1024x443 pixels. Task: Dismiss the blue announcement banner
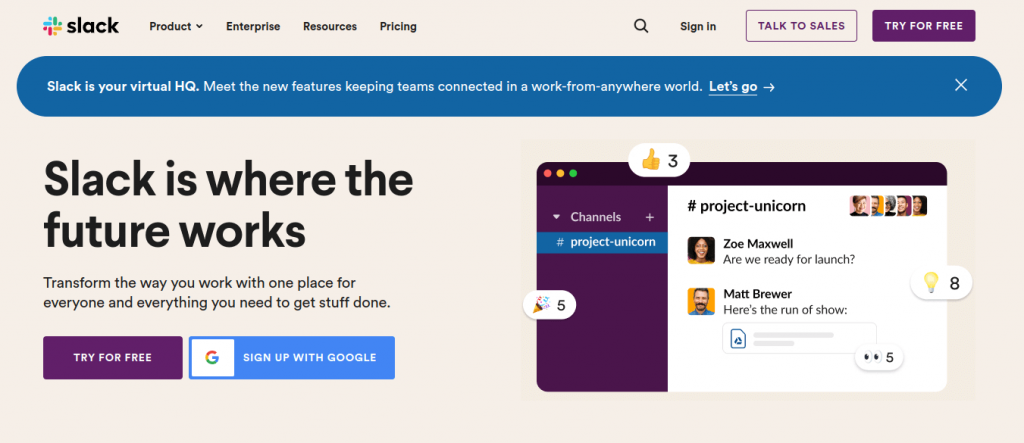click(x=961, y=85)
